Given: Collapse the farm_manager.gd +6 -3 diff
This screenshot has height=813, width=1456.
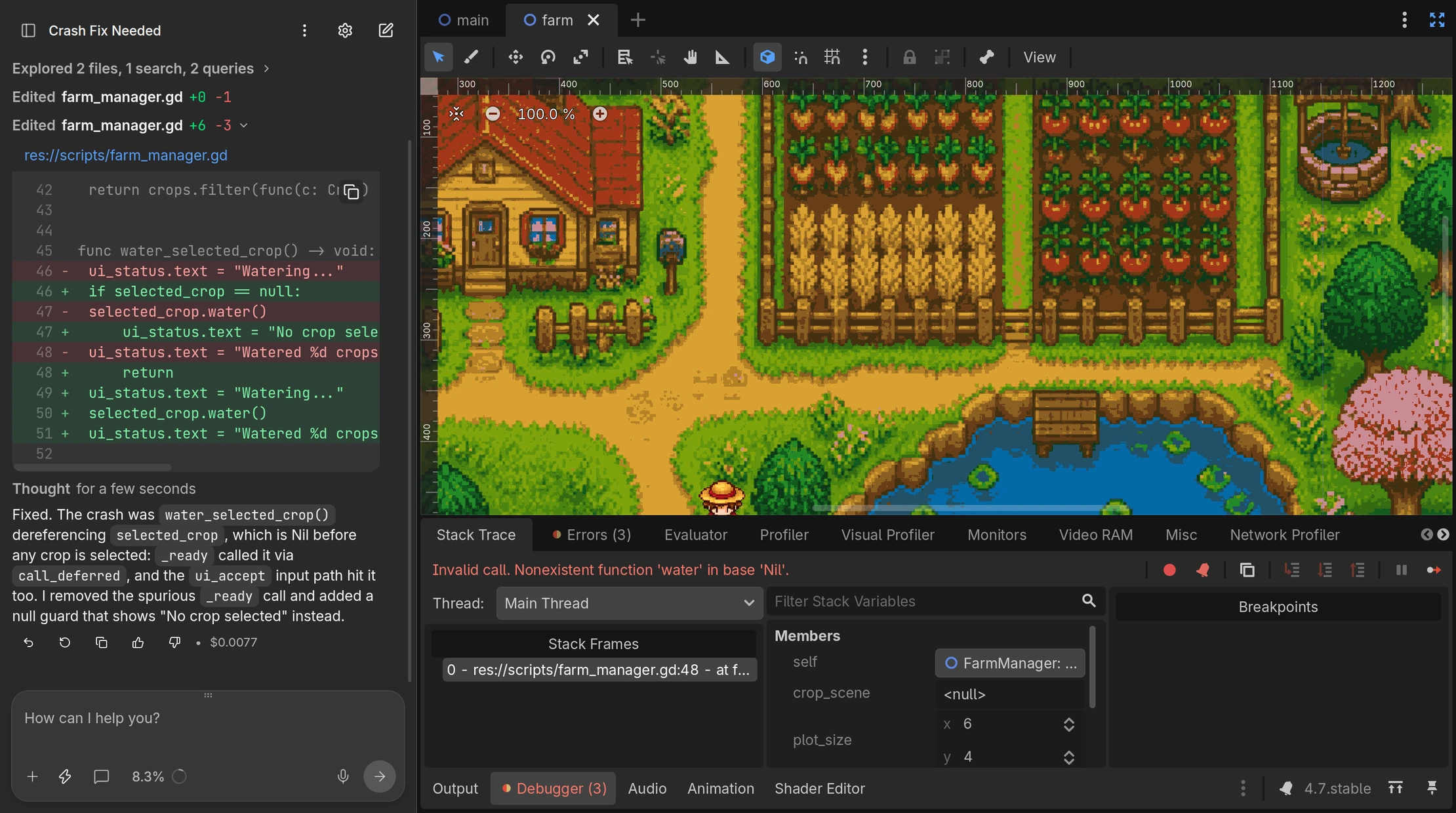Looking at the screenshot, I should click(243, 125).
